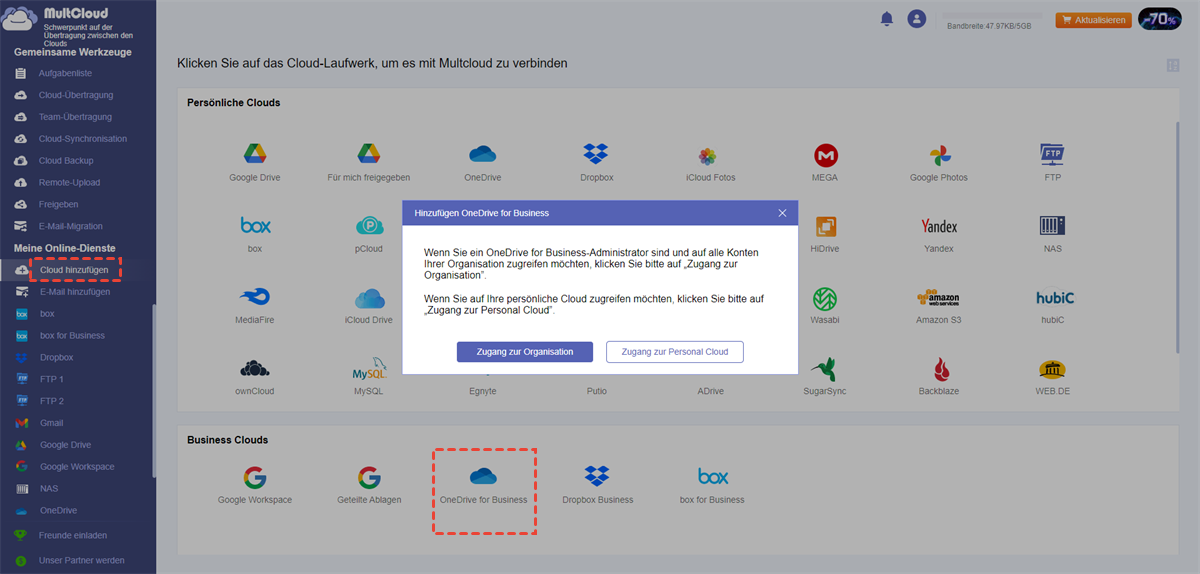Viewport: 1200px width, 574px height.
Task: Select ownCloud icon
Action: click(x=255, y=376)
